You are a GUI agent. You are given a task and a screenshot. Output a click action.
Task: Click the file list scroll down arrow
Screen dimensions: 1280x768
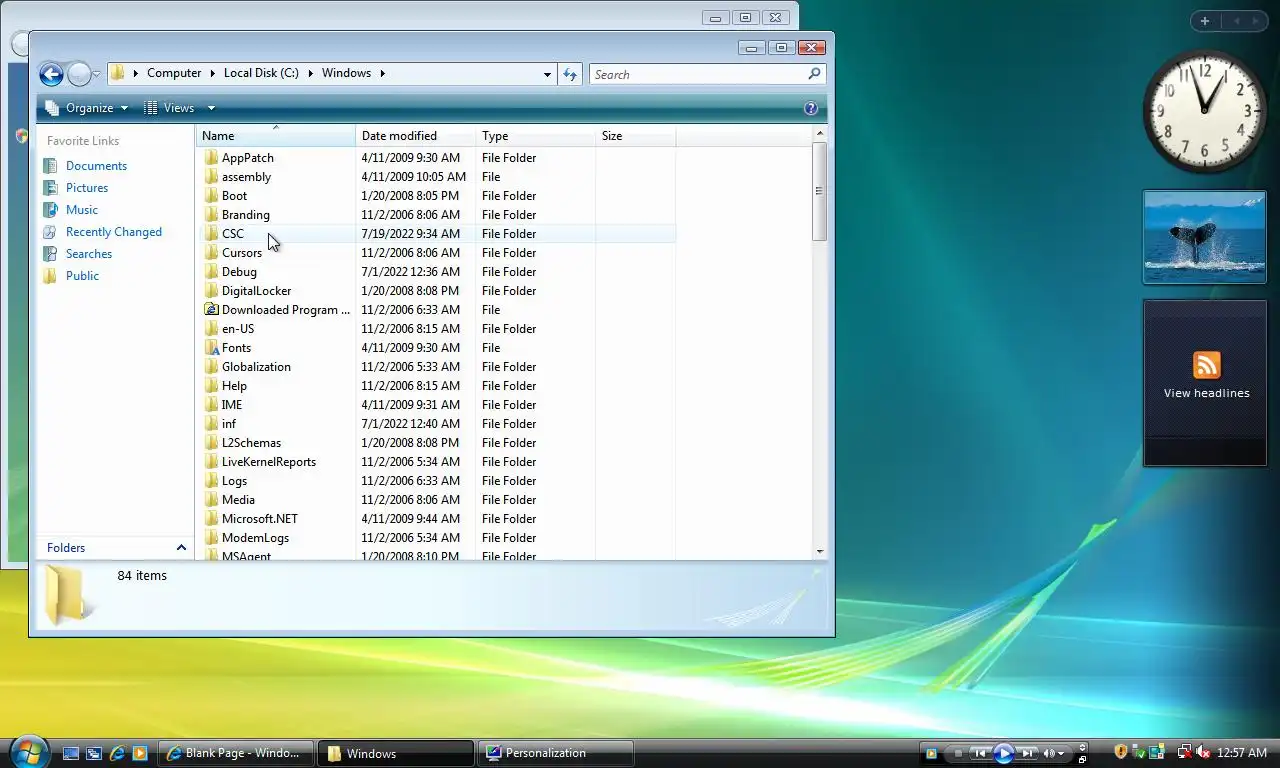[820, 551]
